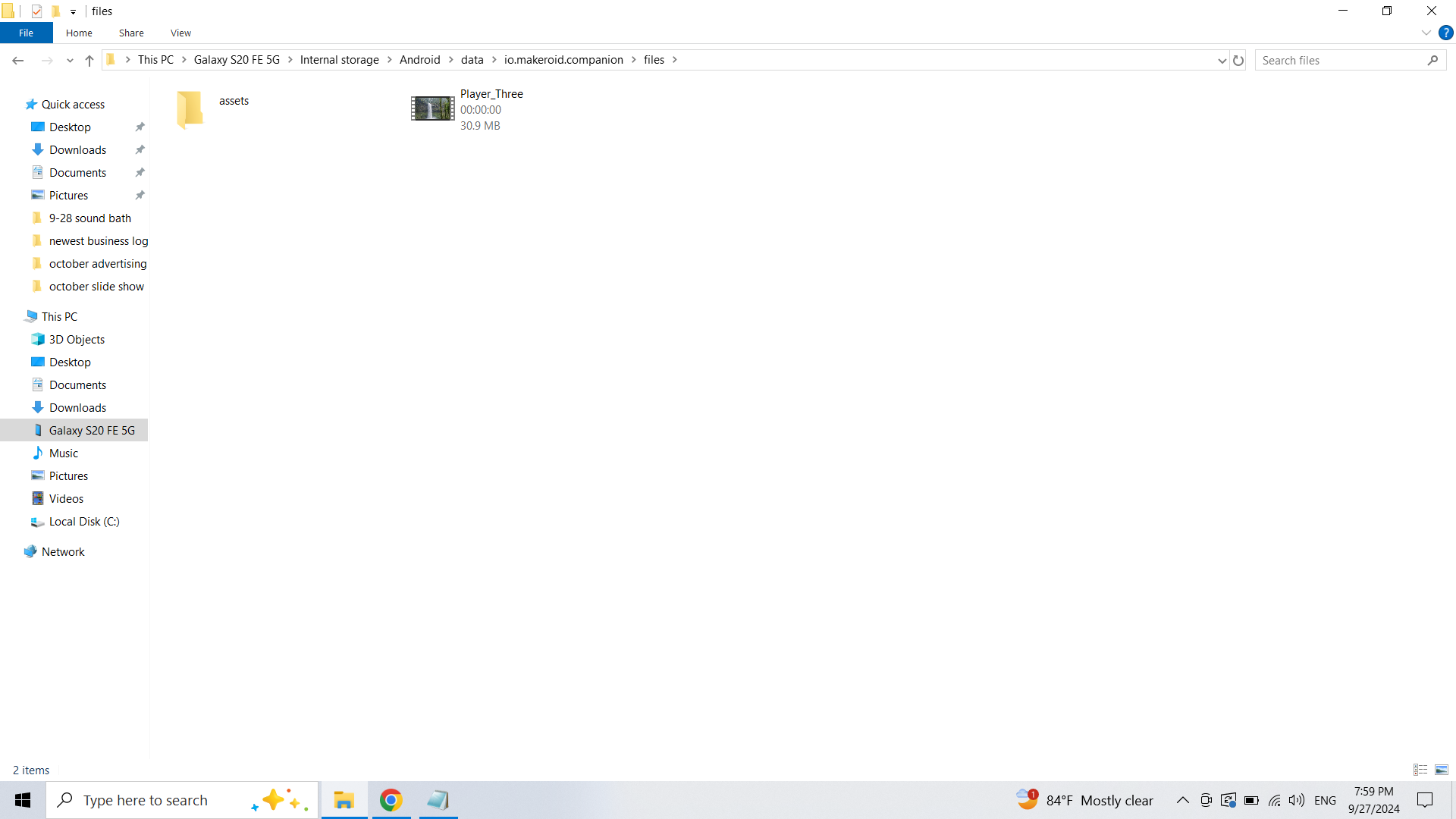Open address bar previous locations dropdown
1456x819 pixels.
1222,61
